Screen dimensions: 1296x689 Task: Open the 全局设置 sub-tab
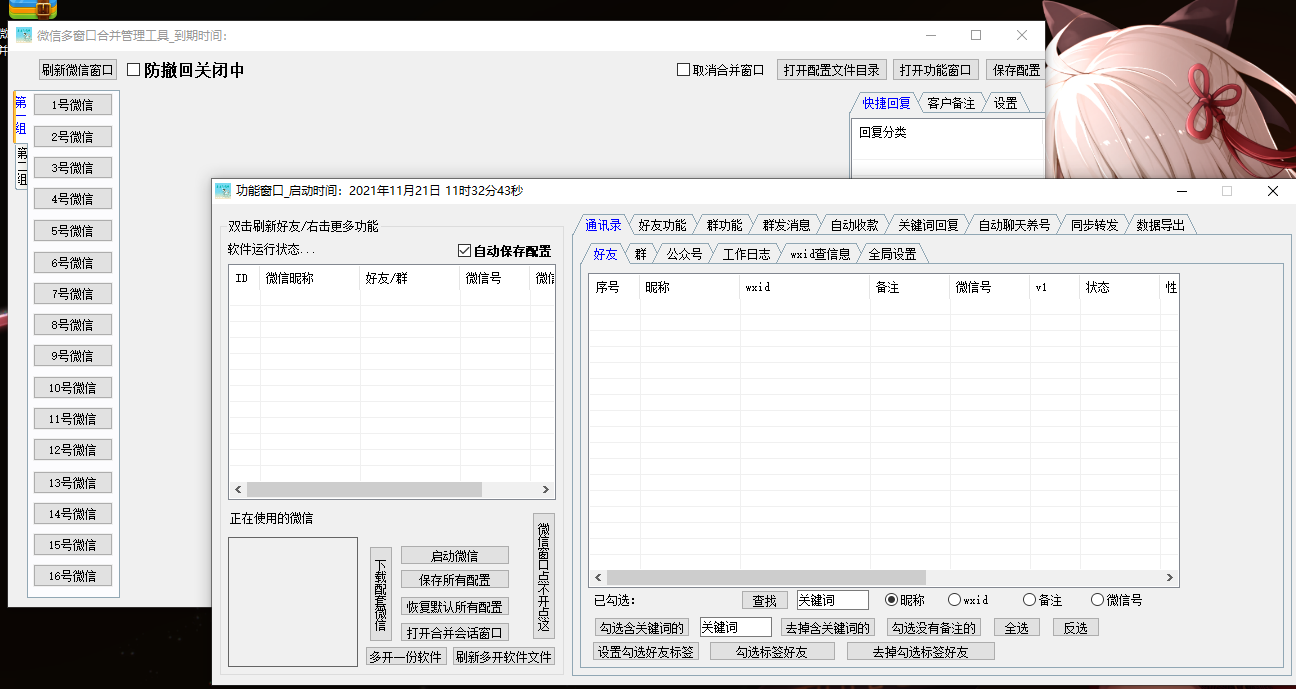click(x=892, y=254)
